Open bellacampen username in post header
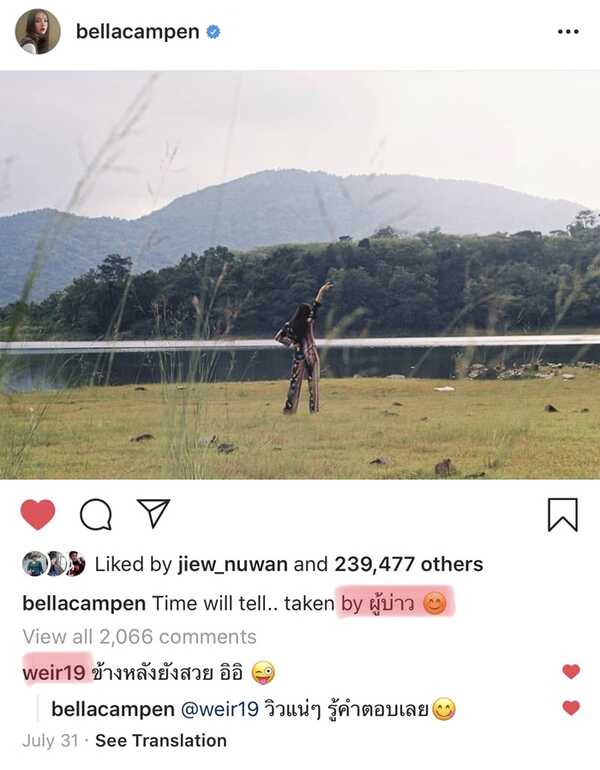This screenshot has height=770, width=600. 137,32
